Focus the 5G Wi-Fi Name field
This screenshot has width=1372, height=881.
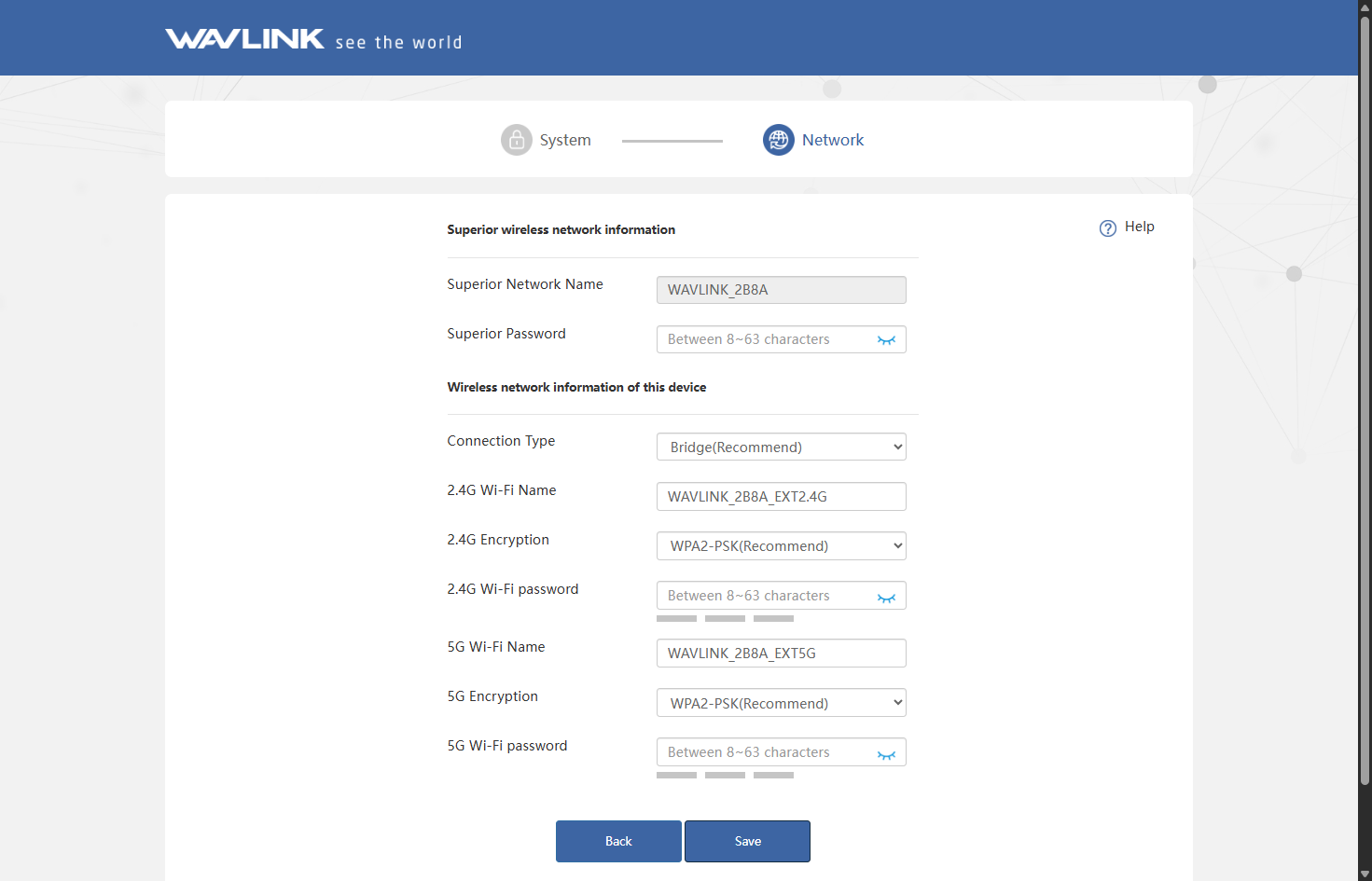(782, 653)
